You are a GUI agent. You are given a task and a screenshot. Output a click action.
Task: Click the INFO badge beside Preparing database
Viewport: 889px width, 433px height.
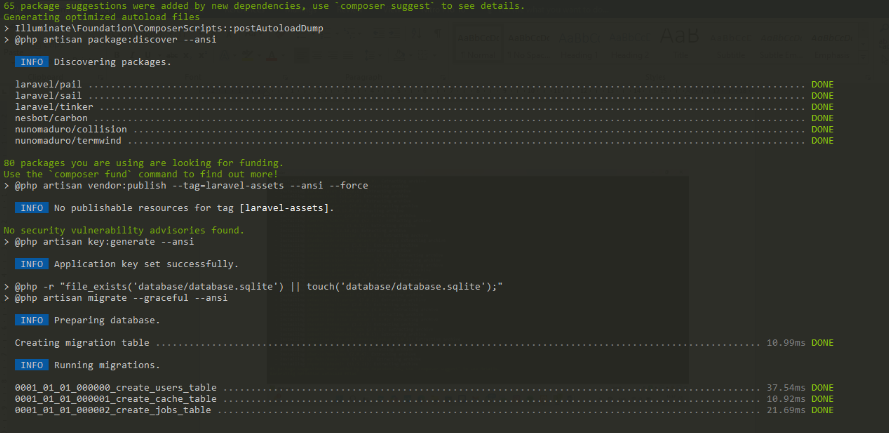tap(31, 320)
